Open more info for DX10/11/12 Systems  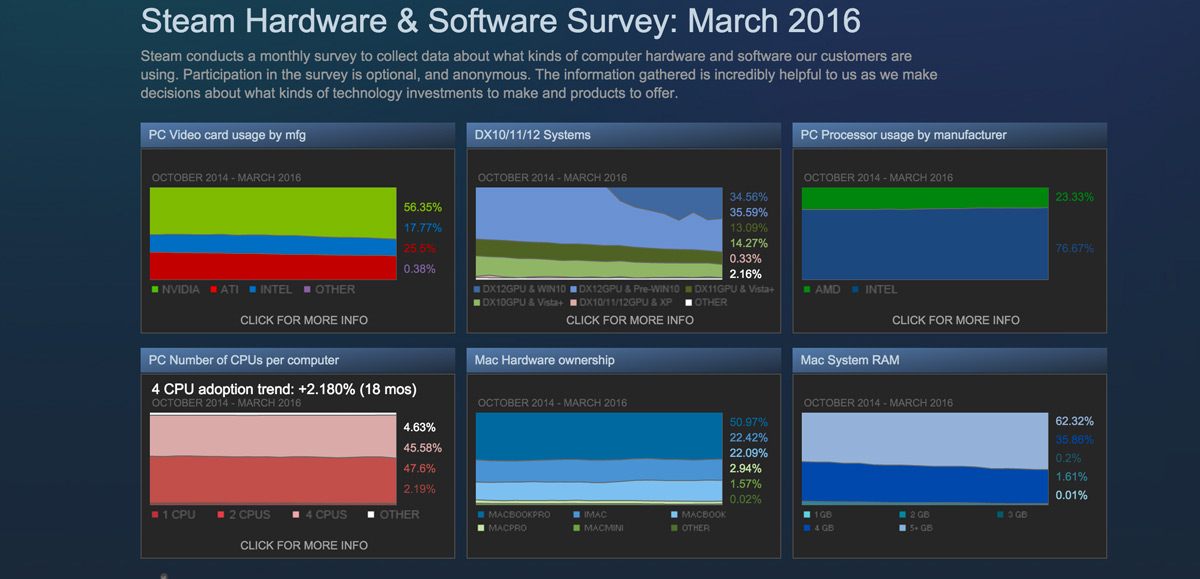[x=630, y=320]
